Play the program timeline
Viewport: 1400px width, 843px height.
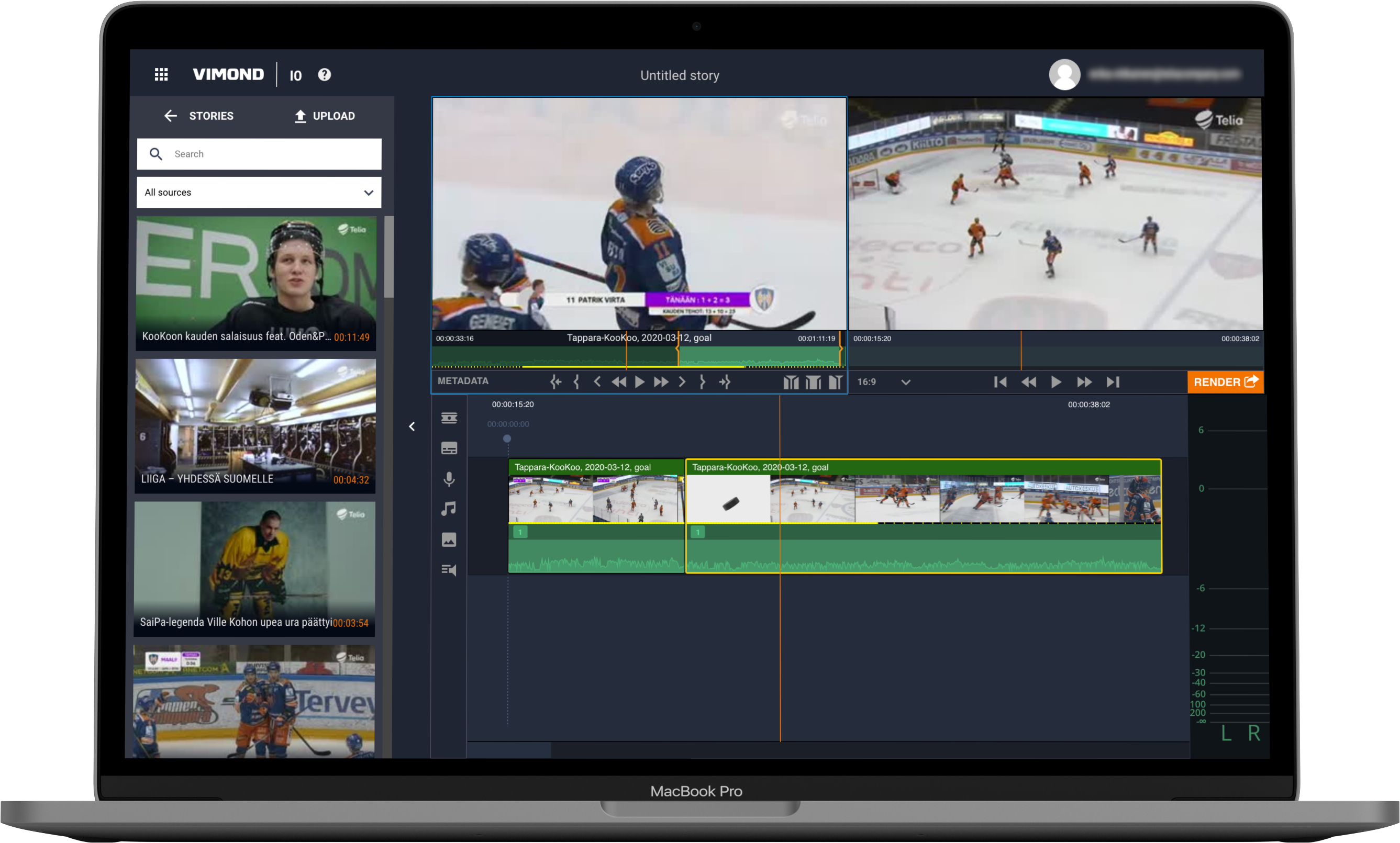point(1056,383)
